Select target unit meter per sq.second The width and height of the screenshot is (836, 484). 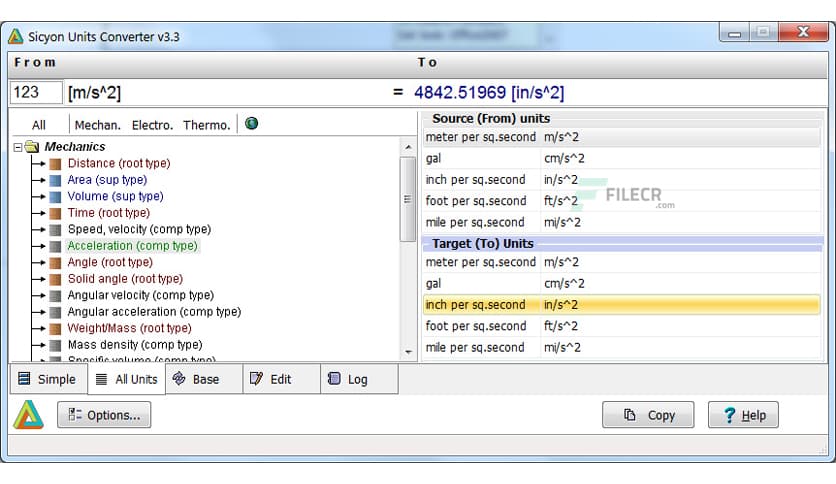[622, 262]
